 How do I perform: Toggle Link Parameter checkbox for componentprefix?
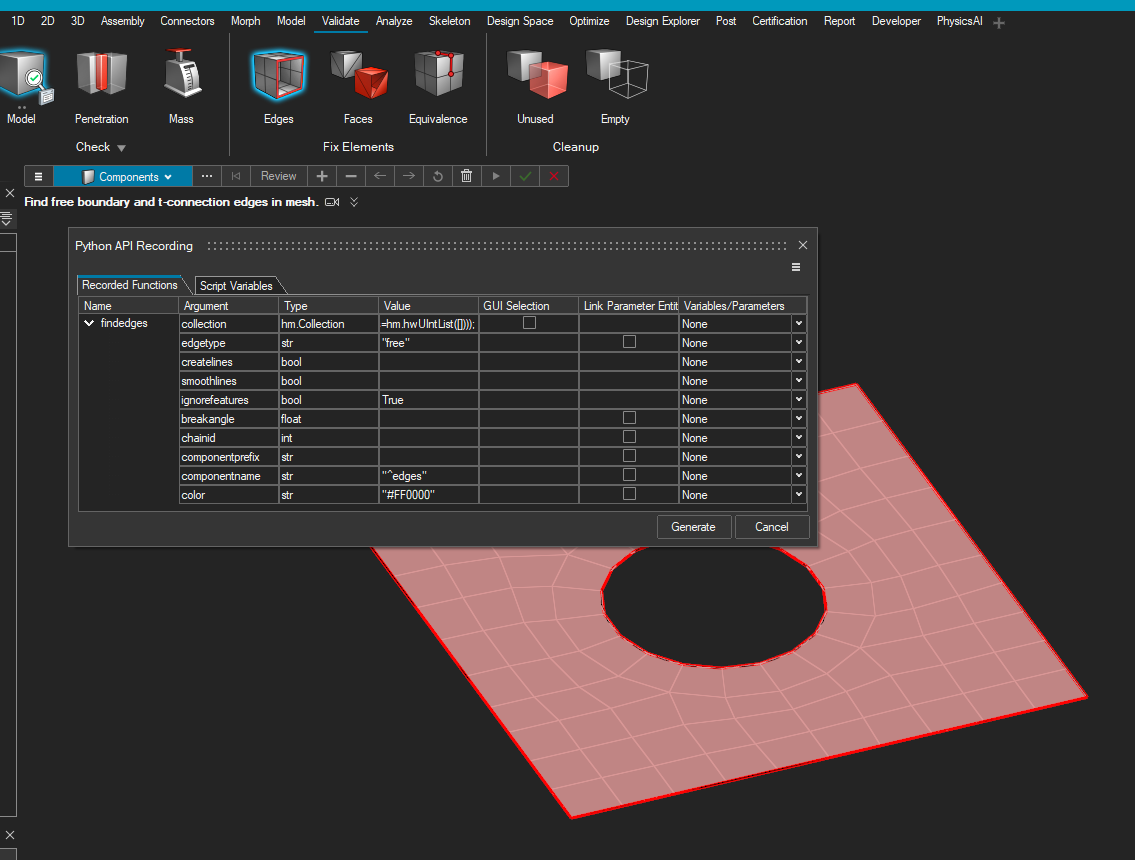(630, 455)
